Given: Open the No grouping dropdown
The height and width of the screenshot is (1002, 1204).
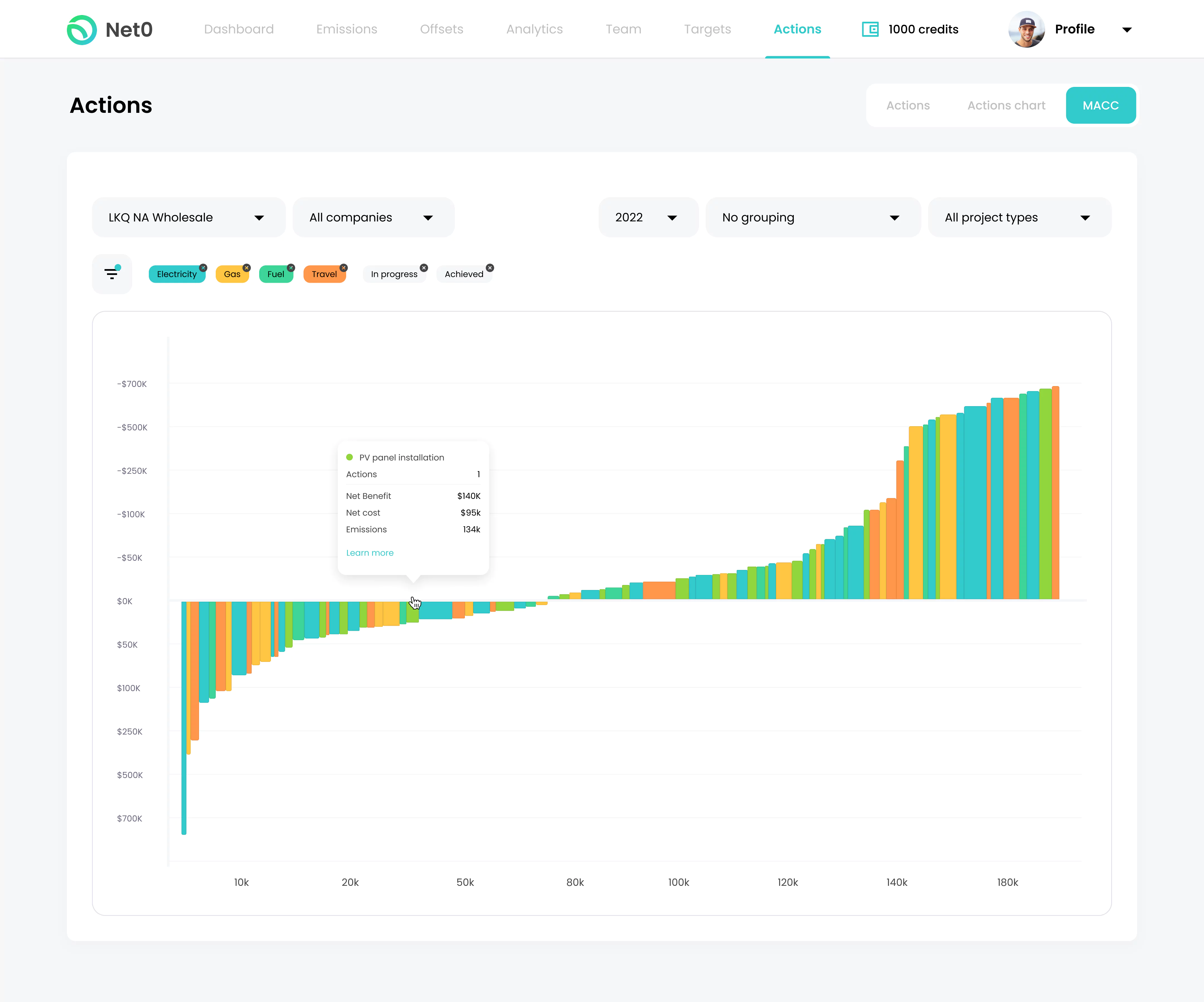Looking at the screenshot, I should click(x=813, y=217).
